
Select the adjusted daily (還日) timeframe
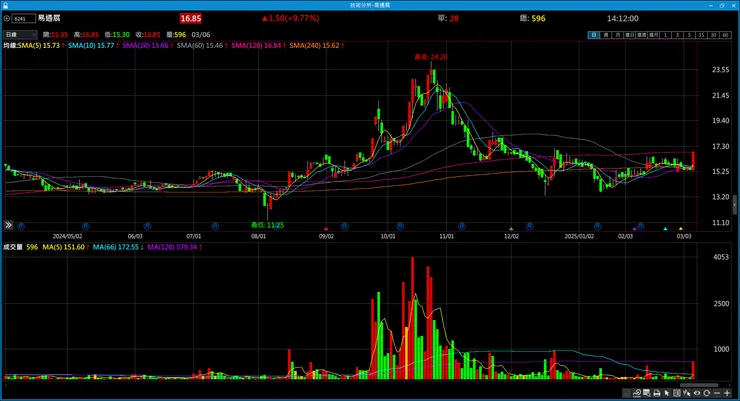[630, 35]
